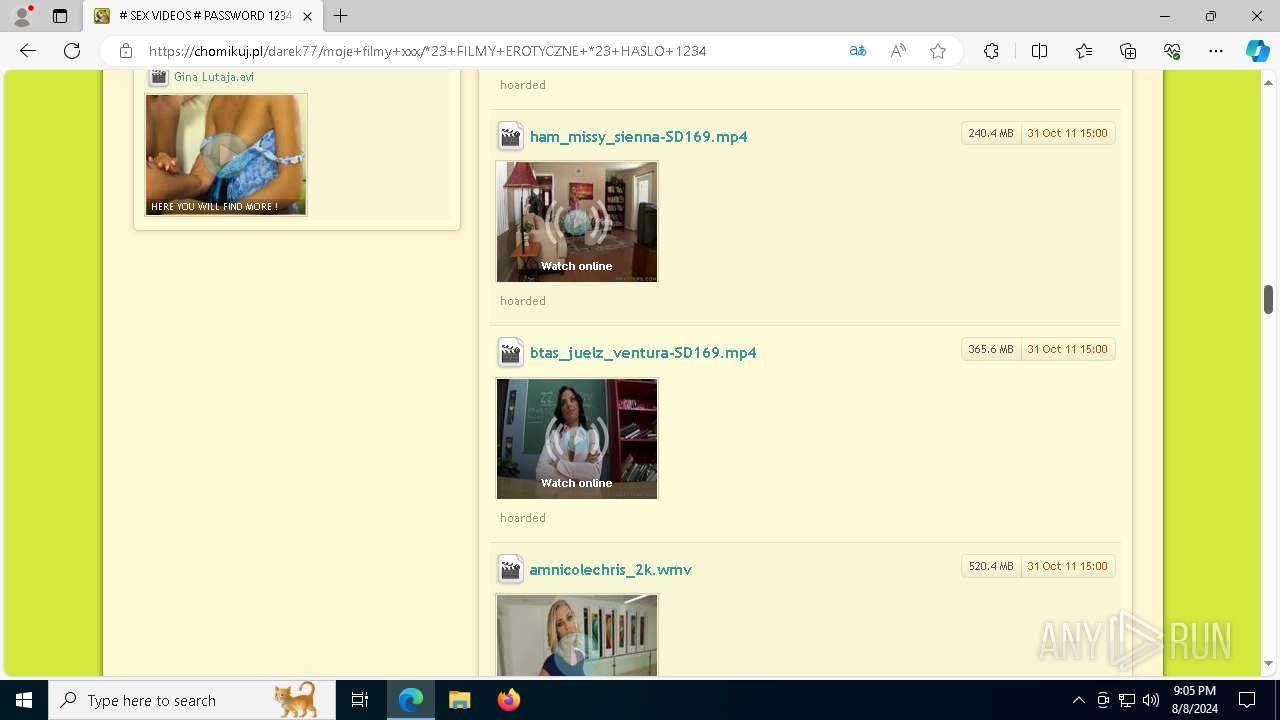Click the page vertical scrollbar thumb
The width and height of the screenshot is (1280, 720).
click(1268, 299)
